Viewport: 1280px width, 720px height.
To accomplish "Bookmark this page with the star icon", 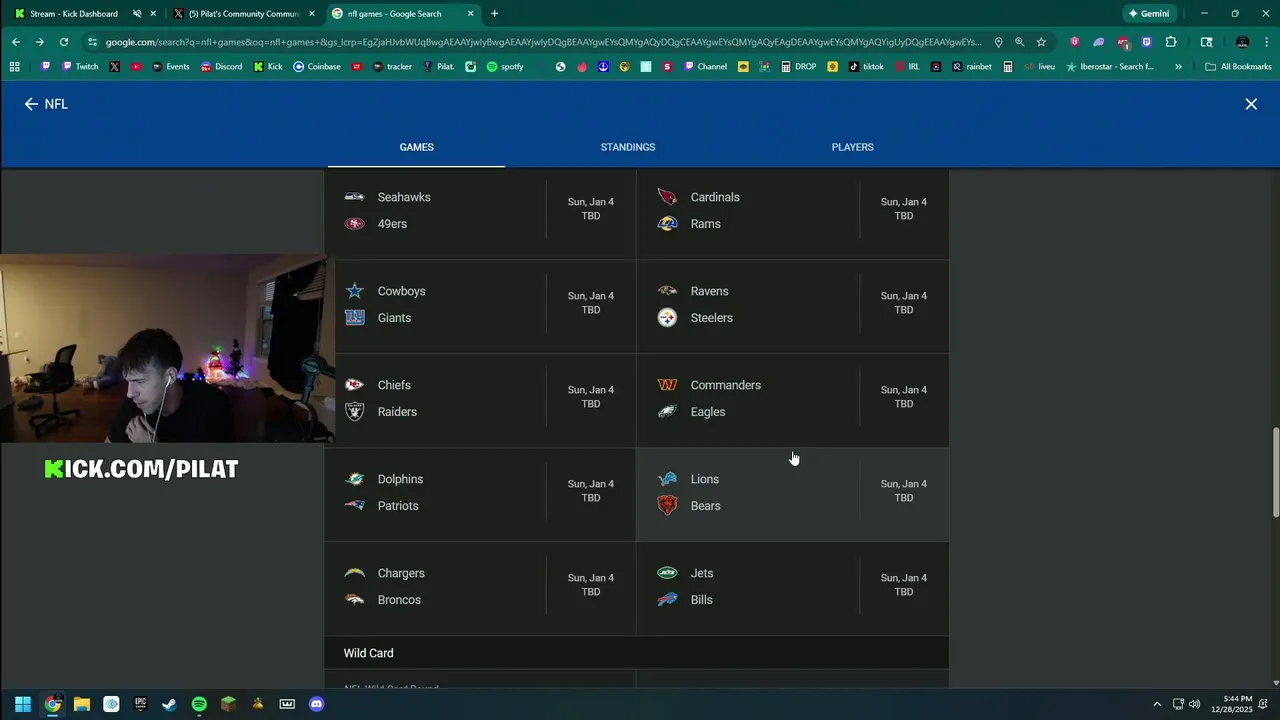I will (1041, 42).
